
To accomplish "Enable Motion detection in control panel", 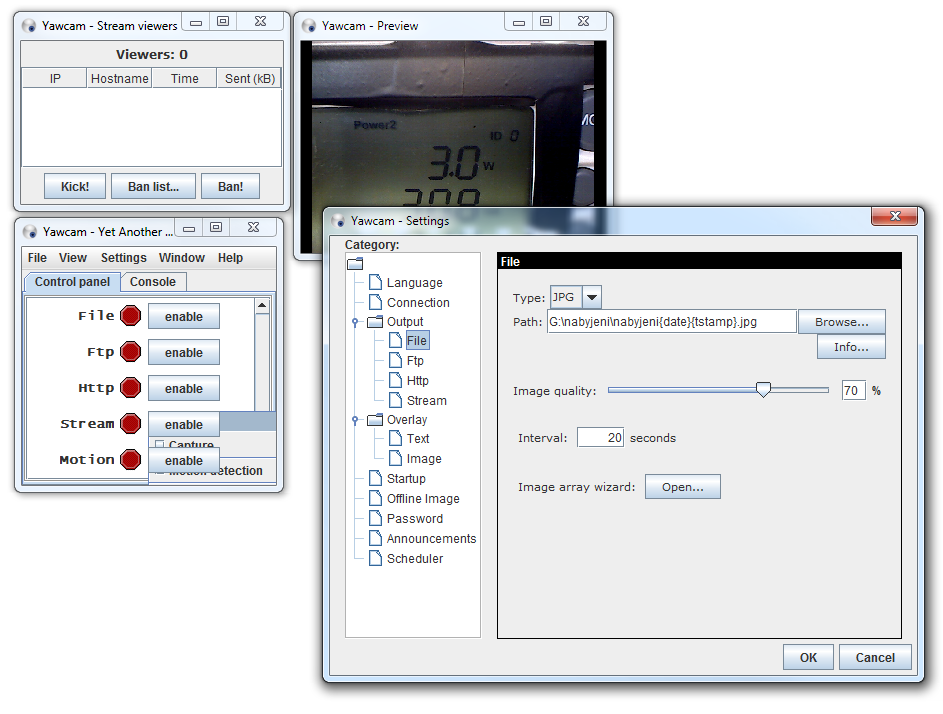I will (x=184, y=461).
